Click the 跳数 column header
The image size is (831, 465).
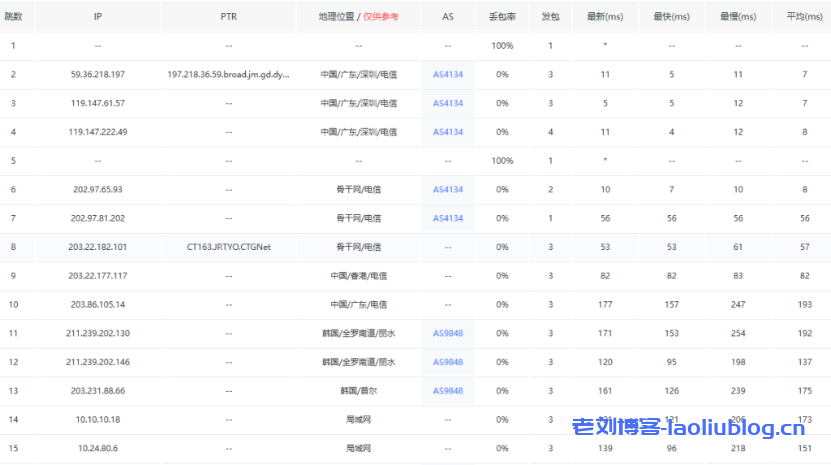coord(14,17)
